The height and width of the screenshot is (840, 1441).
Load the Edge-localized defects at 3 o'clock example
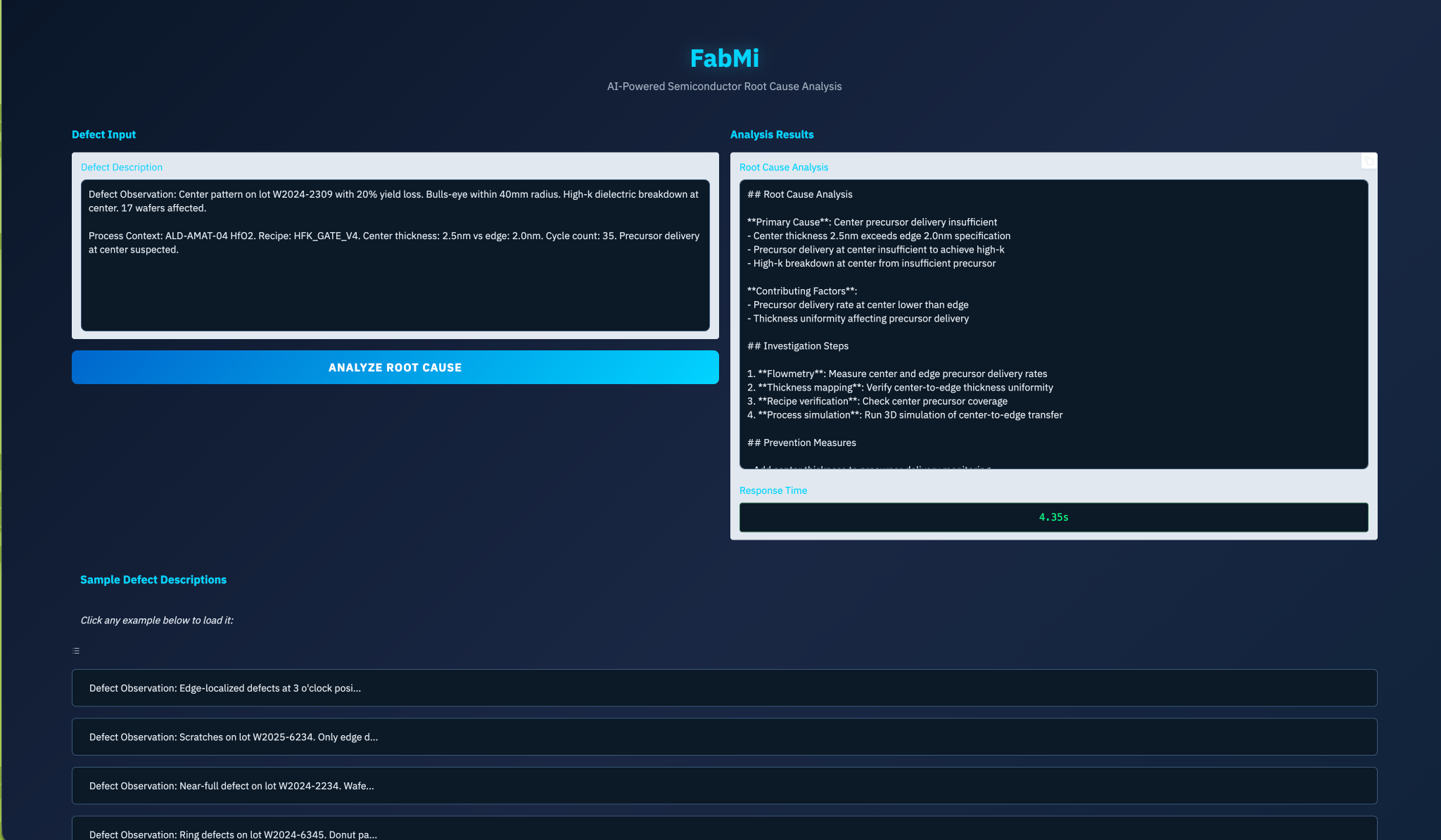[x=724, y=688]
